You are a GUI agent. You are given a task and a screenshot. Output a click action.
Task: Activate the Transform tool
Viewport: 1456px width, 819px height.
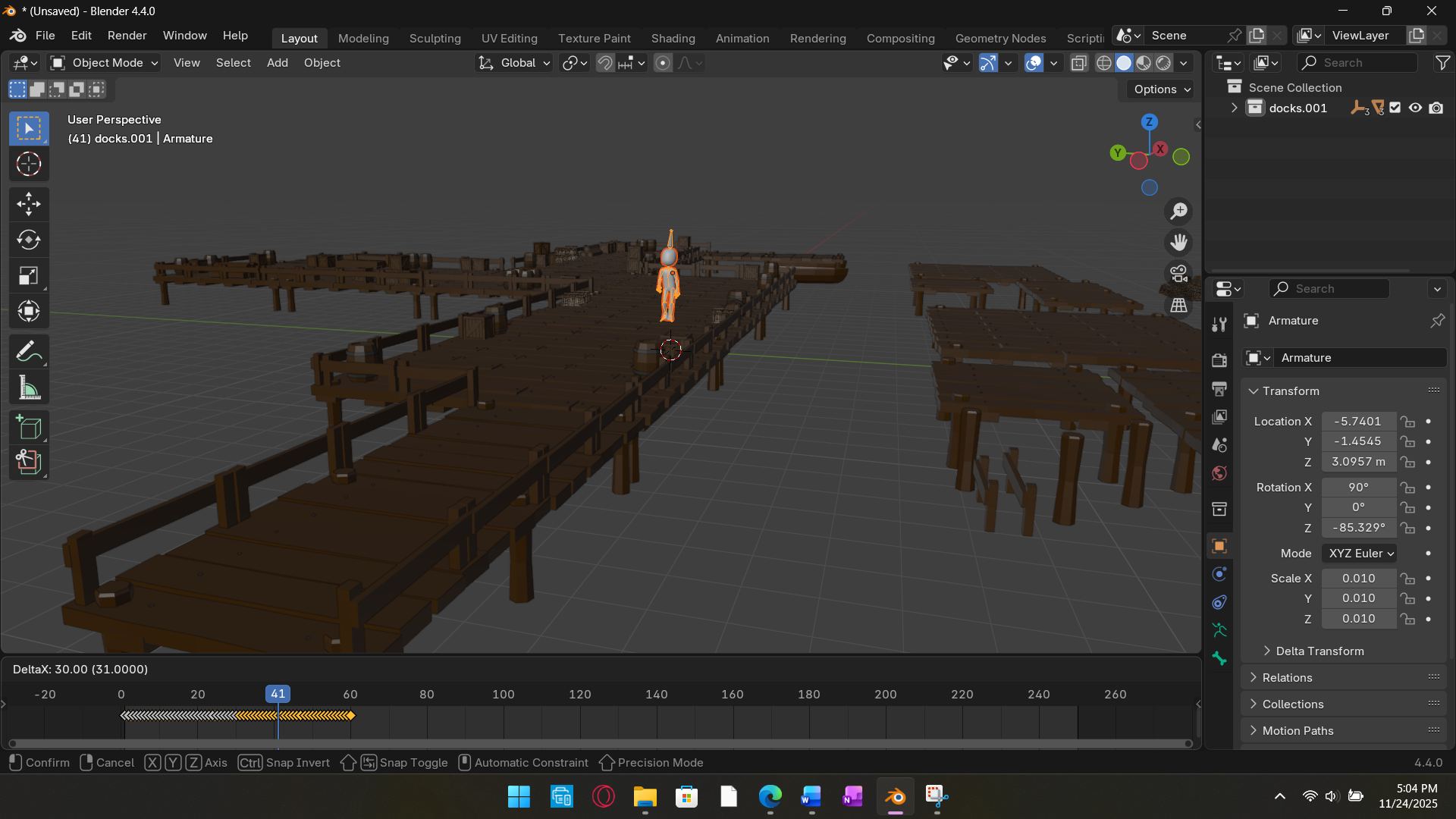(x=29, y=311)
